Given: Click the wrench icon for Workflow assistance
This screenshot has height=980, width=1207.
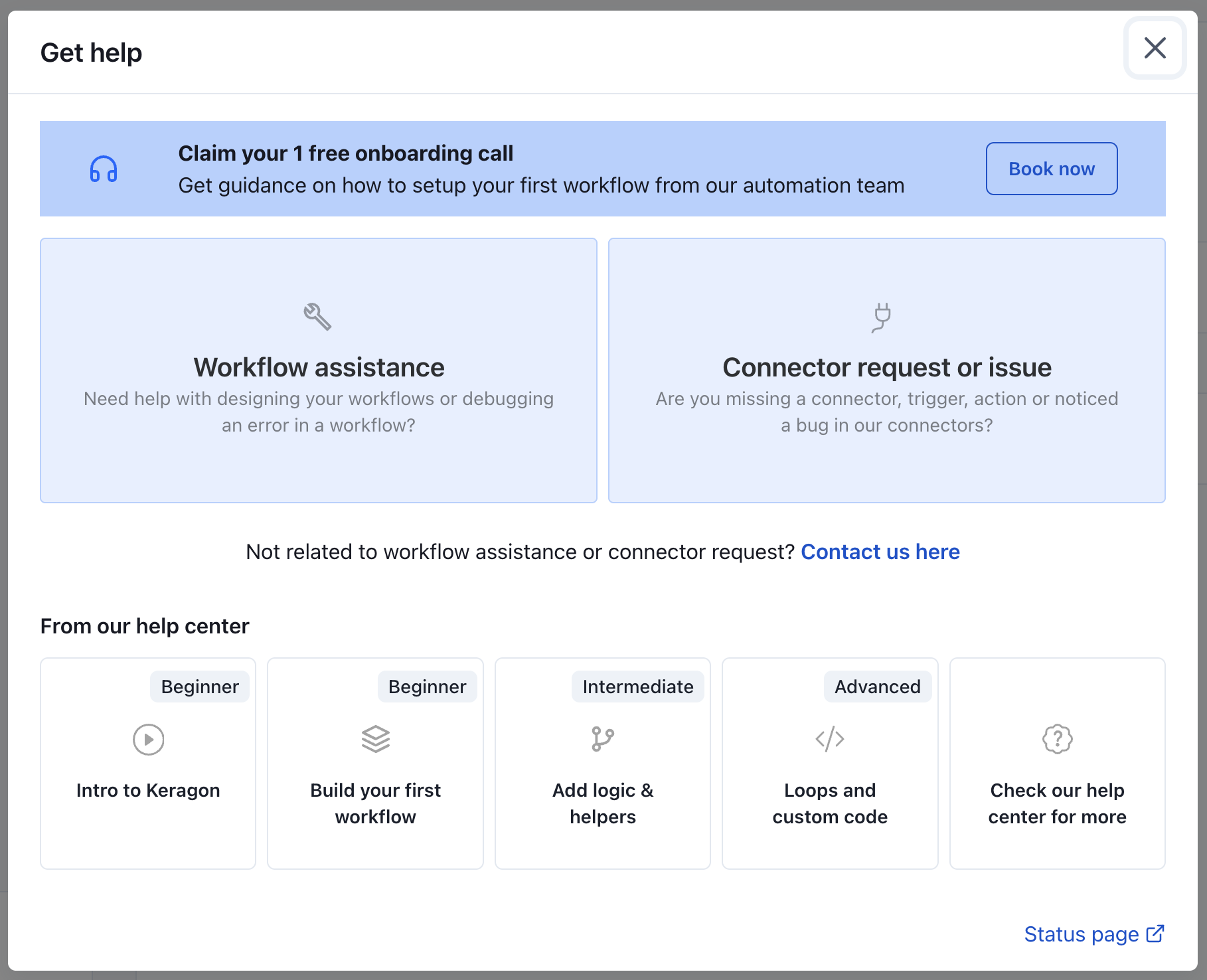Looking at the screenshot, I should 317,317.
